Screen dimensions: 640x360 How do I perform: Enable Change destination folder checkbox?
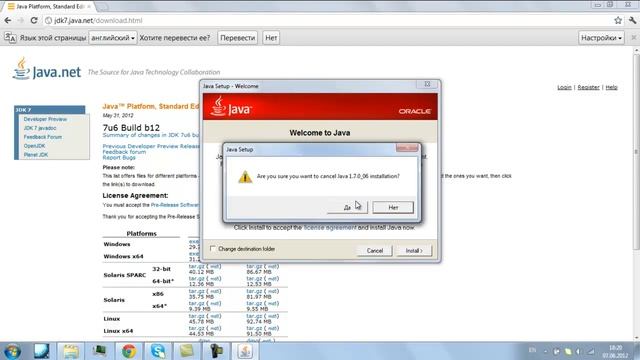pos(212,249)
